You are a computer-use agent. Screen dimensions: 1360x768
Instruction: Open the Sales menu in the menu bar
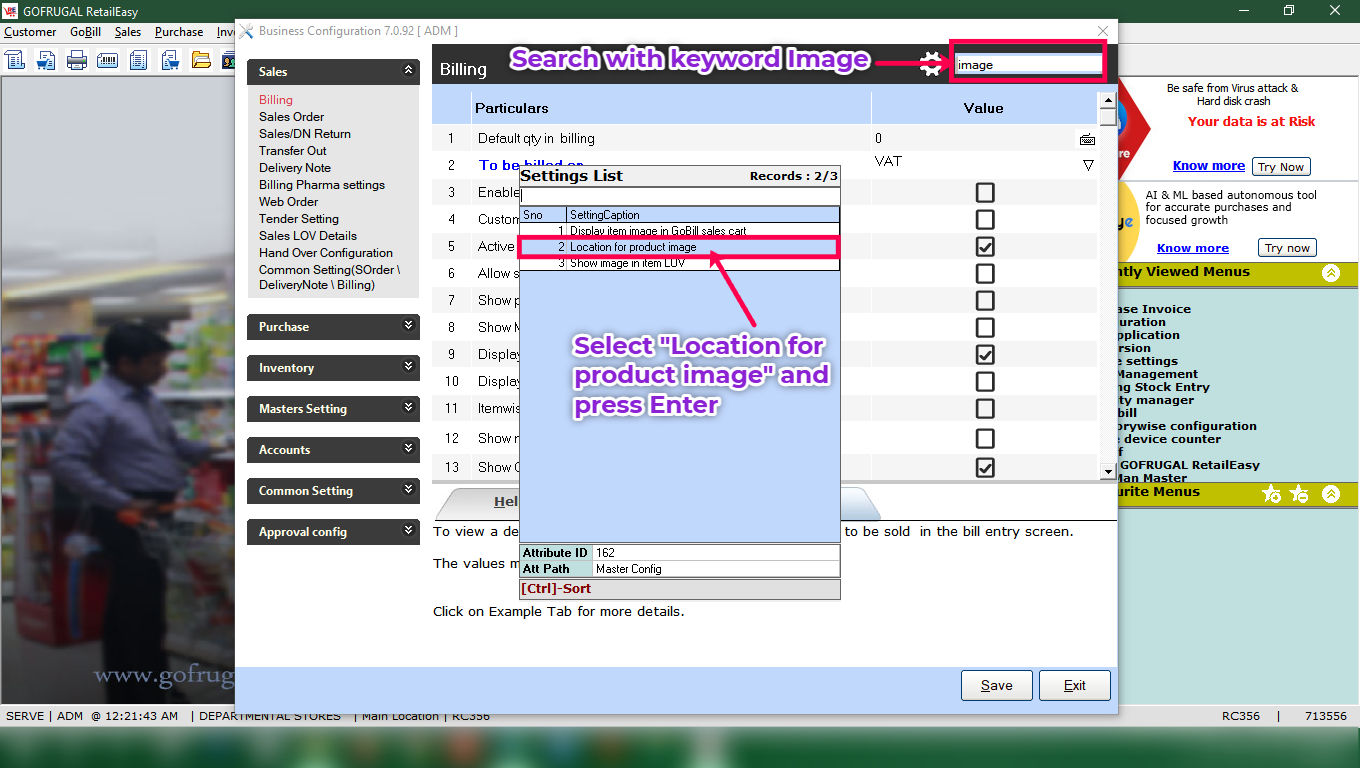point(128,32)
